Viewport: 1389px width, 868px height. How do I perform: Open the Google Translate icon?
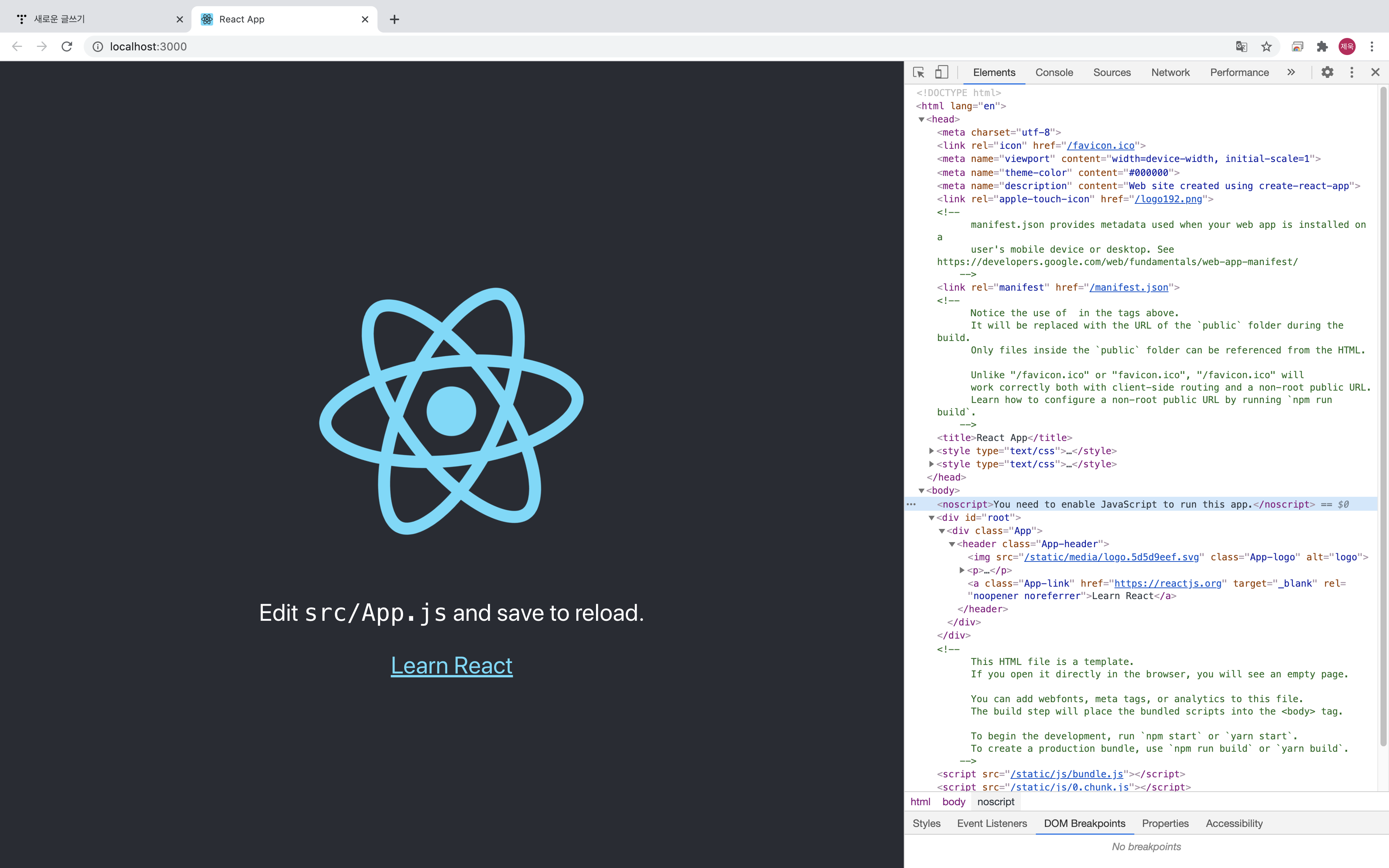pos(1241,46)
